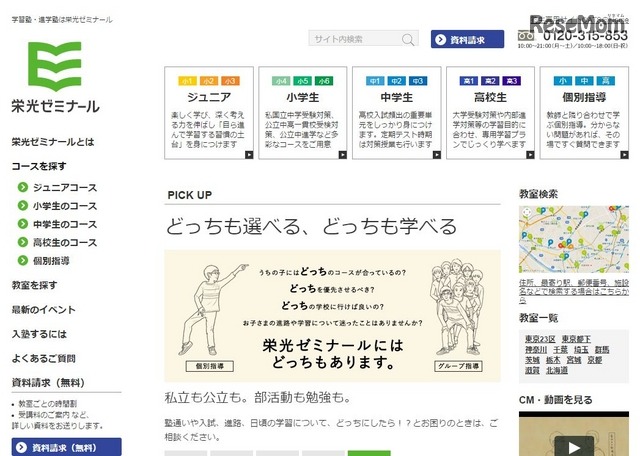Click the 資料請求 button in the header
This screenshot has height=456, width=640.
tap(467, 40)
